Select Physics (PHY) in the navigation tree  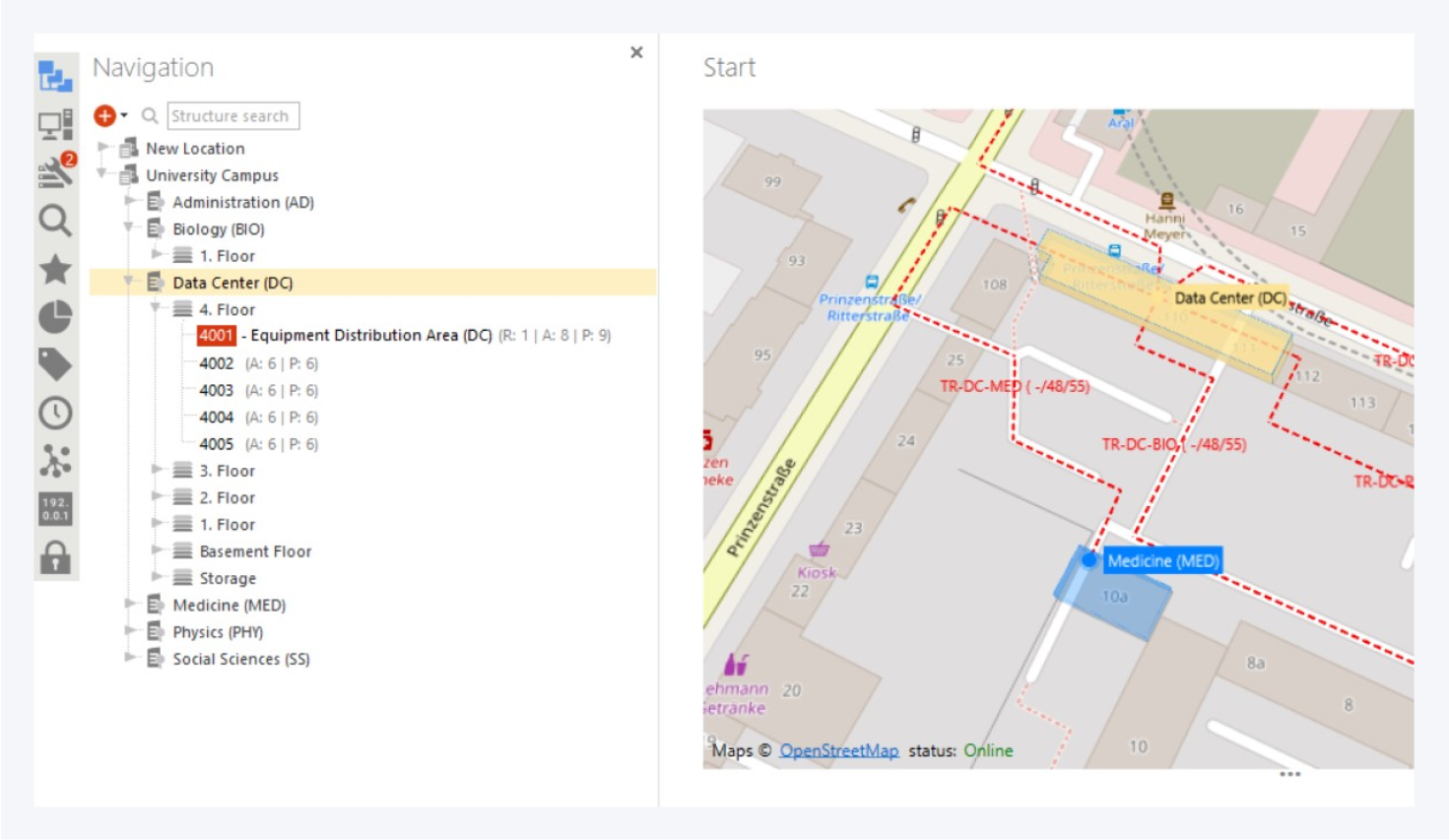pyautogui.click(x=218, y=632)
